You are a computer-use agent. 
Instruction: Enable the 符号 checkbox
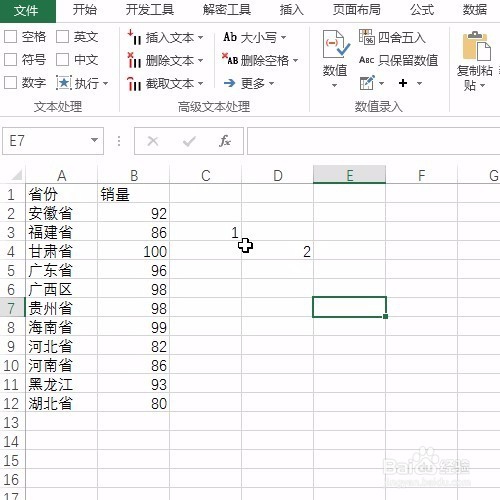click(x=11, y=60)
